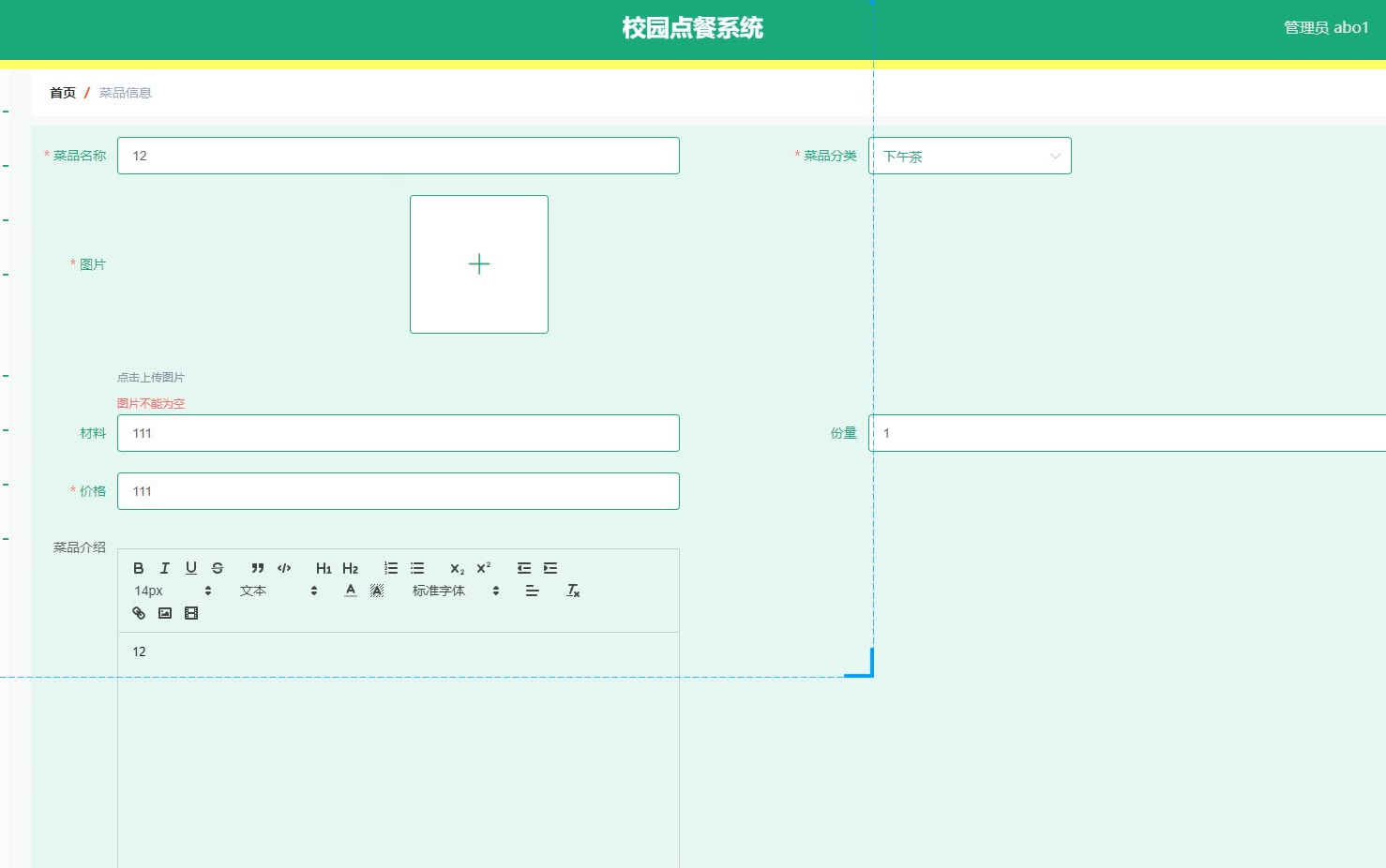Open the text alignment options
The width and height of the screenshot is (1386, 868).
[533, 591]
